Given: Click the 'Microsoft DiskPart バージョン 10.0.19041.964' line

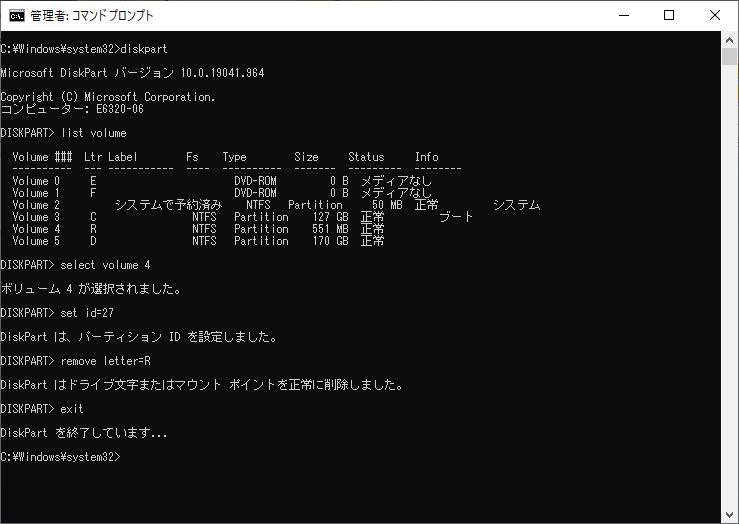Looking at the screenshot, I should (132, 73).
